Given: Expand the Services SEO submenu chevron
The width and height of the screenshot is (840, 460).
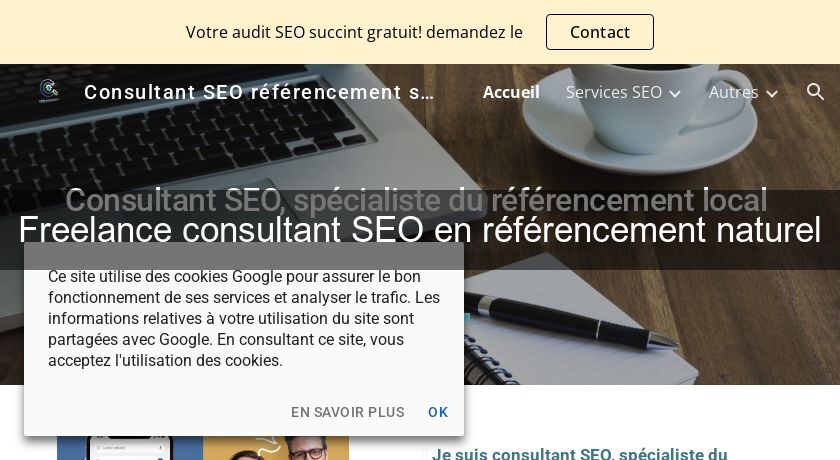Looking at the screenshot, I should click(675, 93).
